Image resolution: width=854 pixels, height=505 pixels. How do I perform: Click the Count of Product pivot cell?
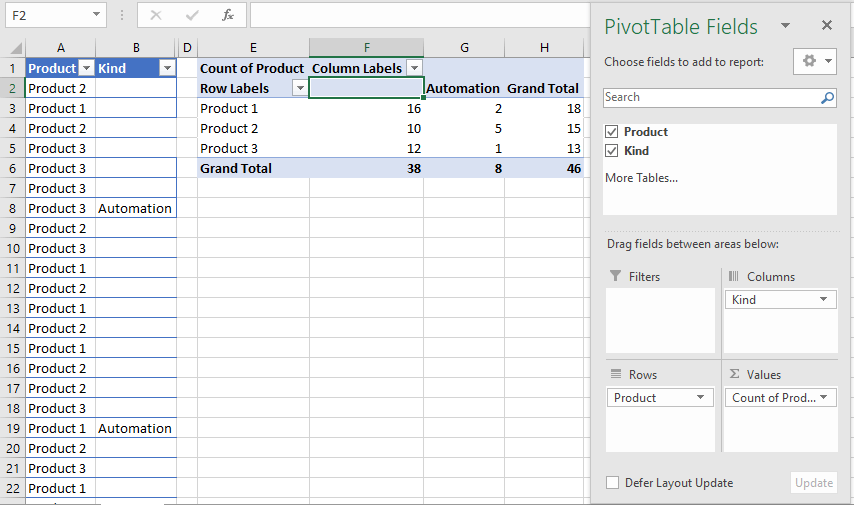pyautogui.click(x=252, y=69)
